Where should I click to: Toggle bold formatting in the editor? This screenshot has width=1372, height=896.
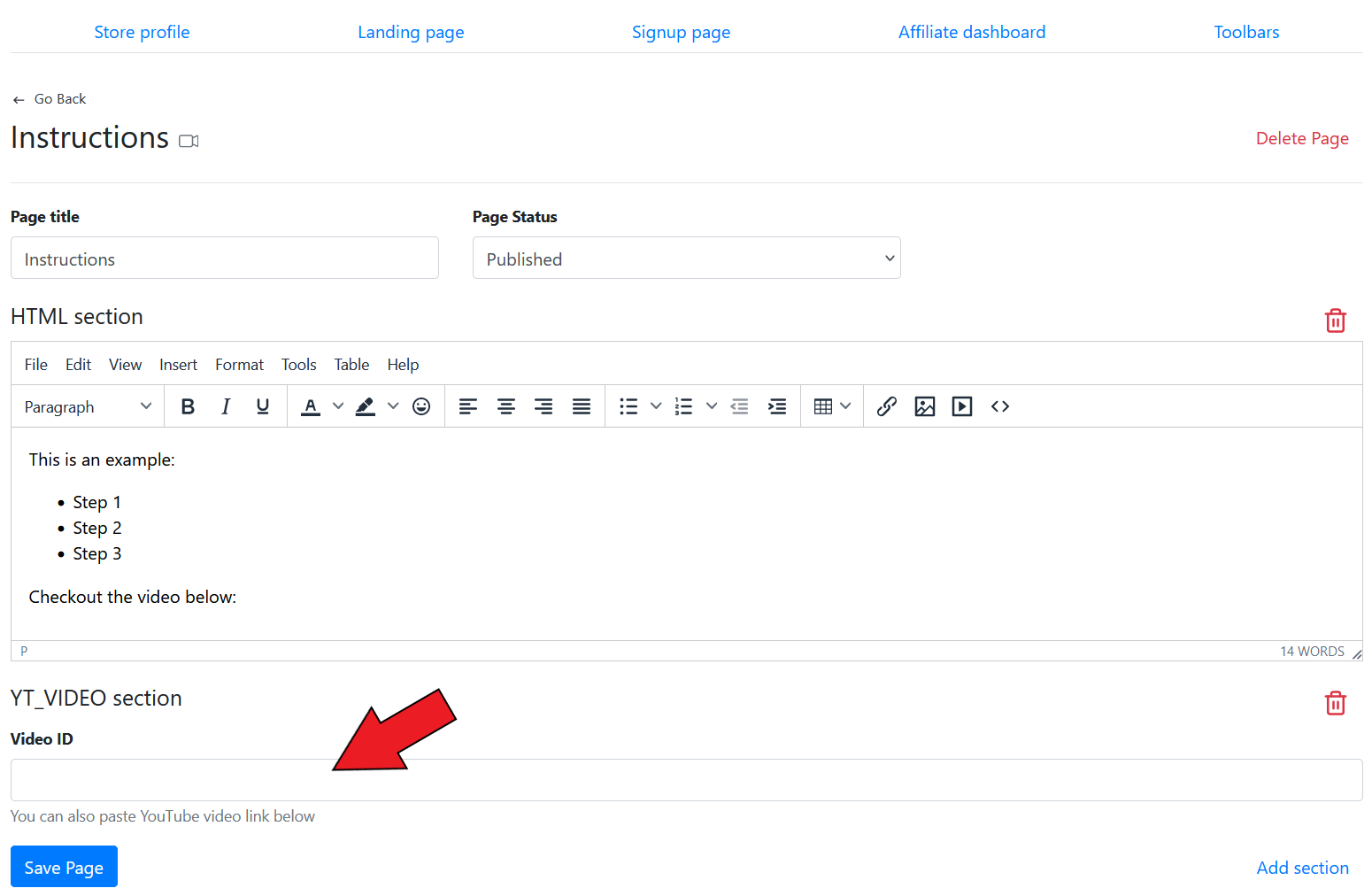188,406
